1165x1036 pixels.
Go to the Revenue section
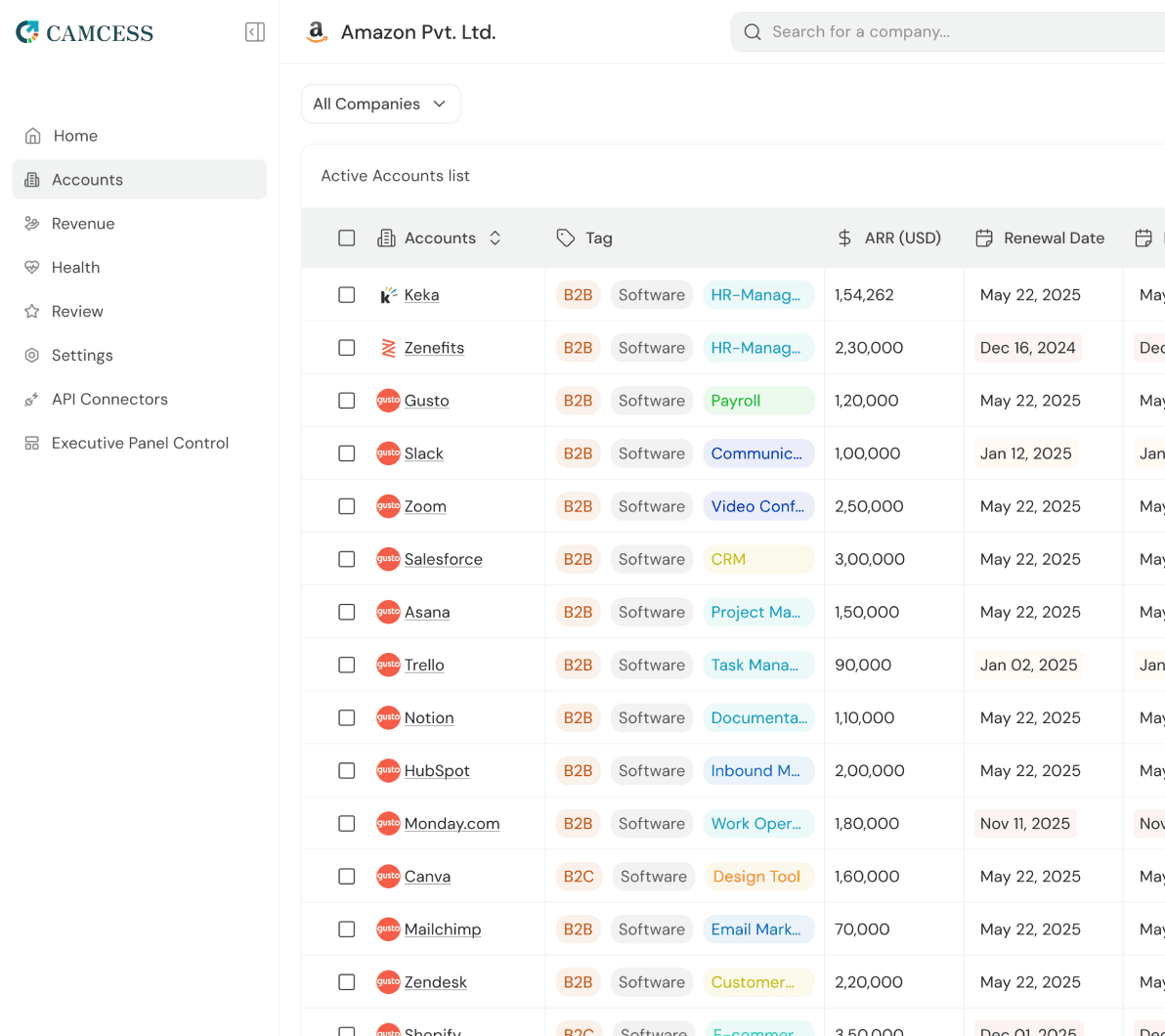click(x=139, y=224)
